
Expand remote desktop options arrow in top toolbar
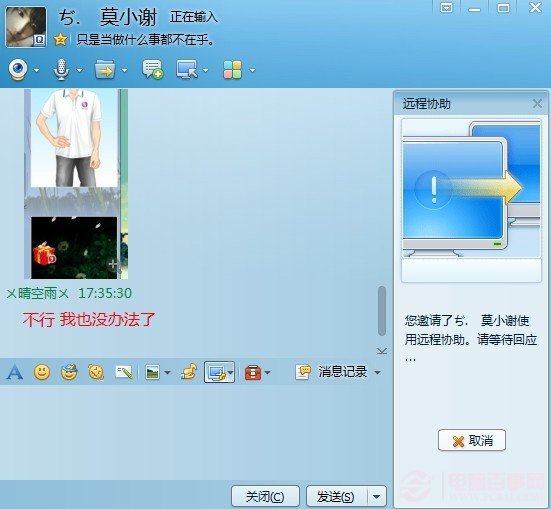[205, 70]
